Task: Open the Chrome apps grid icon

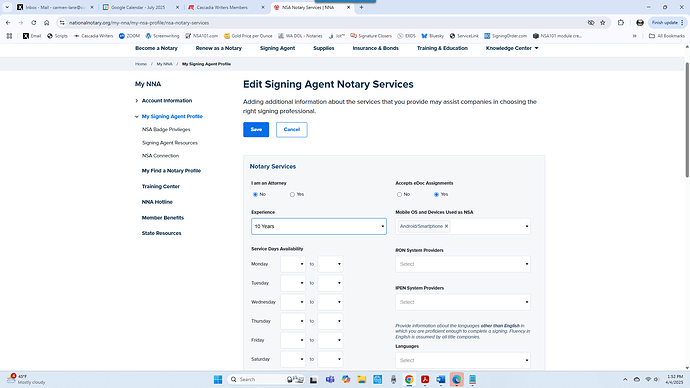Action: tap(9, 36)
